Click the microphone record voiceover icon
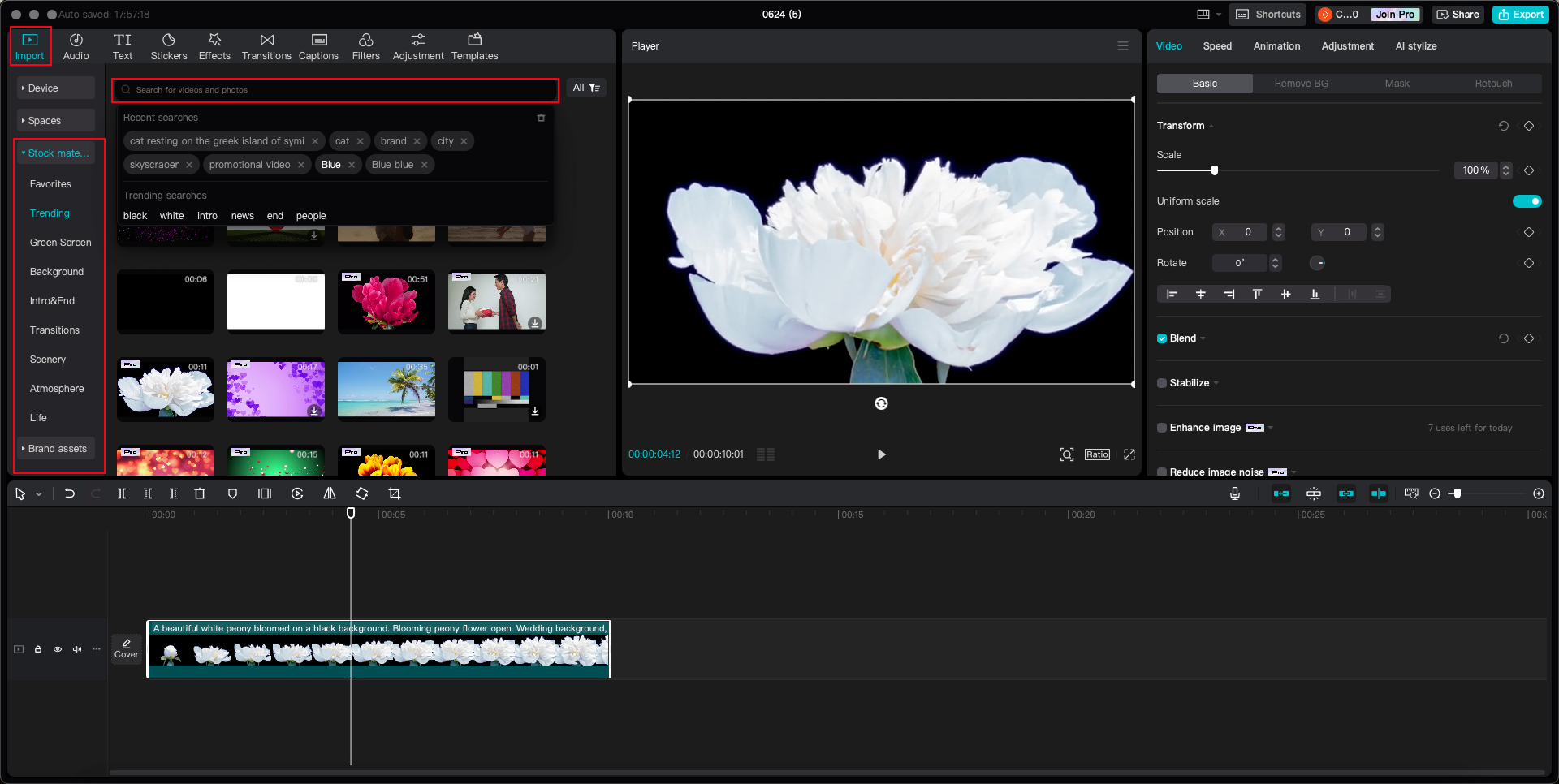1559x784 pixels. (x=1235, y=493)
